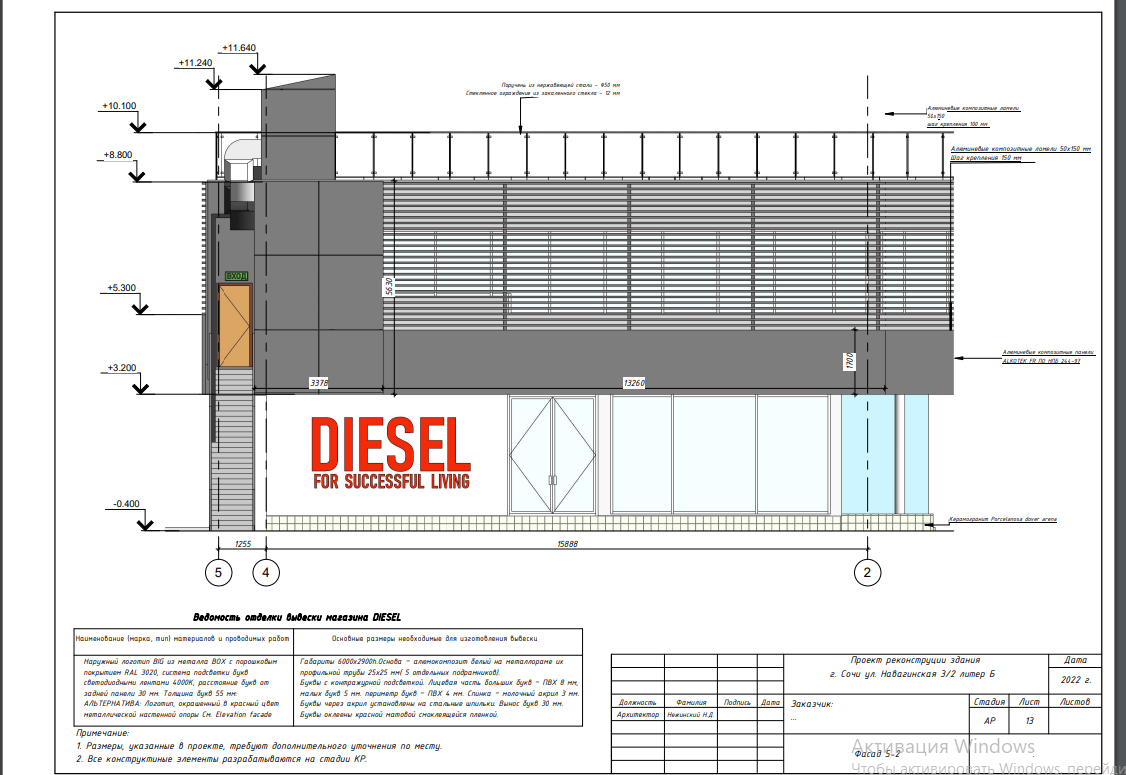
Task: Select the vertical 1700 dimension
Action: (850, 361)
